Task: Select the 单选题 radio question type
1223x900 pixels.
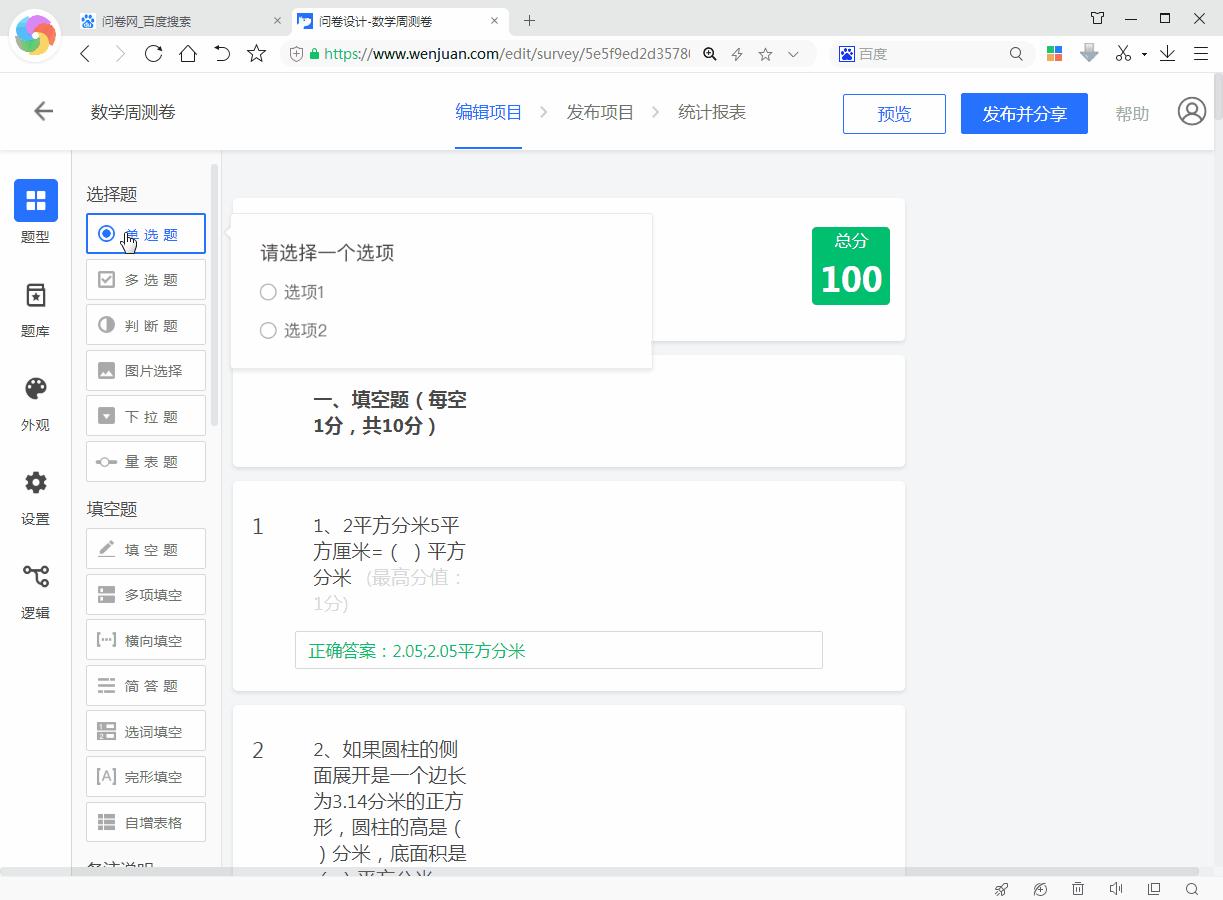Action: (x=145, y=233)
